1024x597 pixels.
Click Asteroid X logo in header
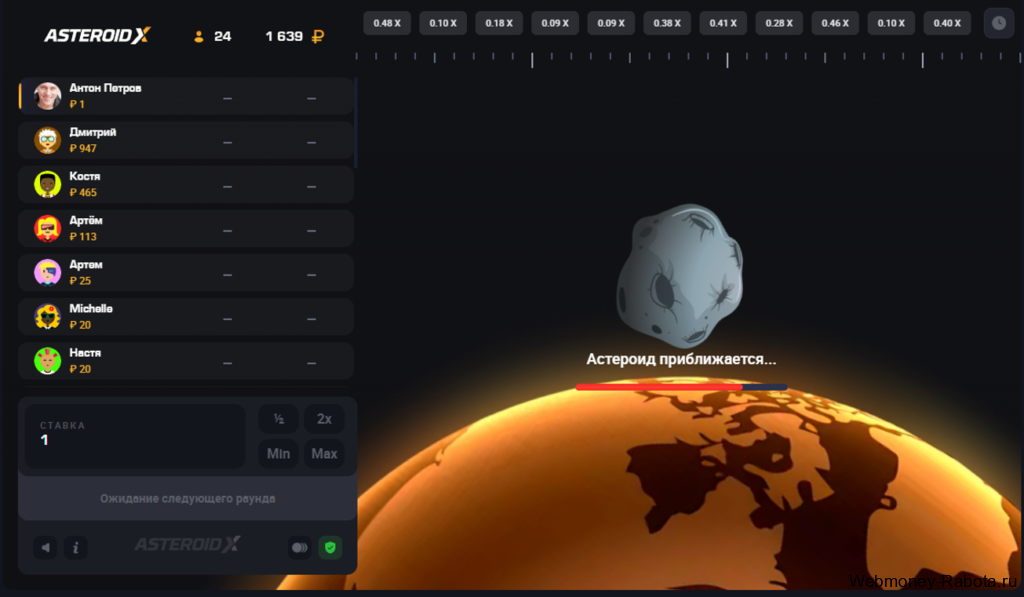[x=97, y=35]
